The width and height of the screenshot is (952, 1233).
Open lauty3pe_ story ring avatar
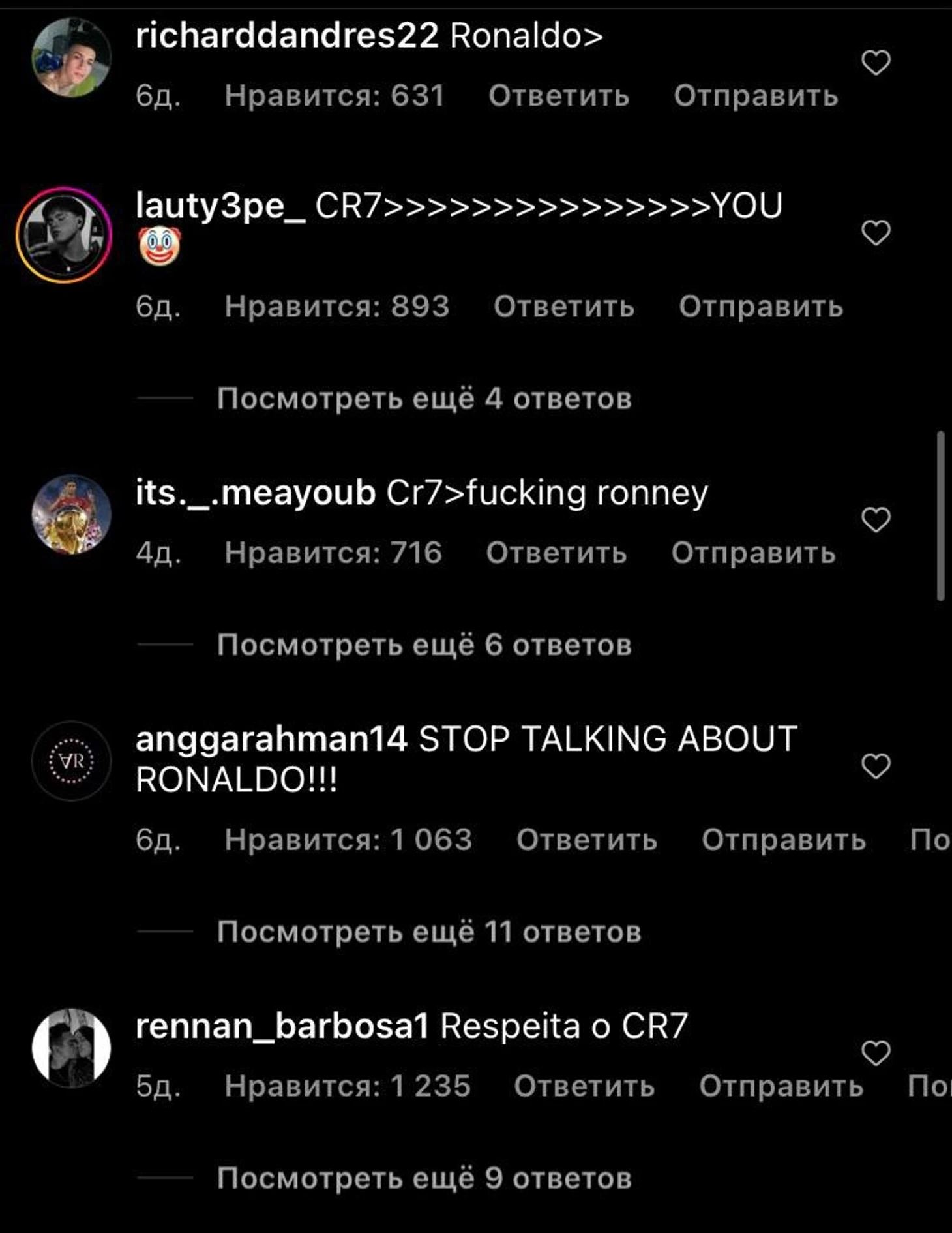pos(64,235)
